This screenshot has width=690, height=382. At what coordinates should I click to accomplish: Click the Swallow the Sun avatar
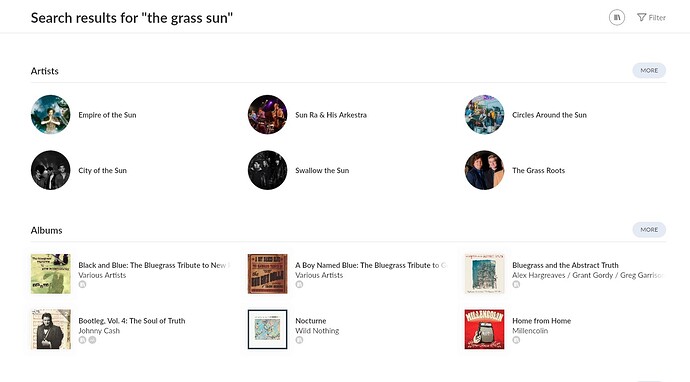[x=268, y=170]
